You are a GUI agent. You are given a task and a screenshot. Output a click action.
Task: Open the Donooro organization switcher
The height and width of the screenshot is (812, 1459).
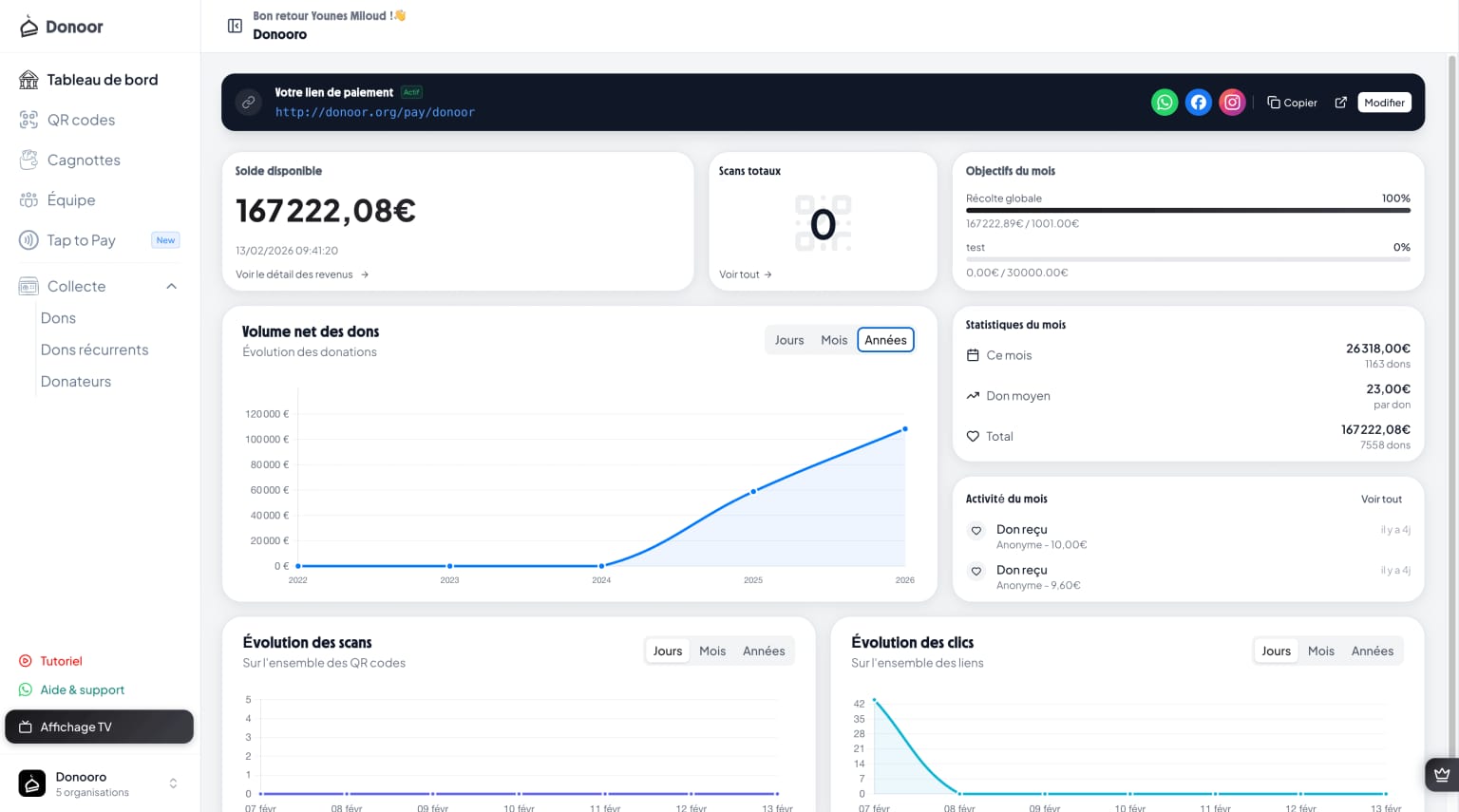click(100, 783)
